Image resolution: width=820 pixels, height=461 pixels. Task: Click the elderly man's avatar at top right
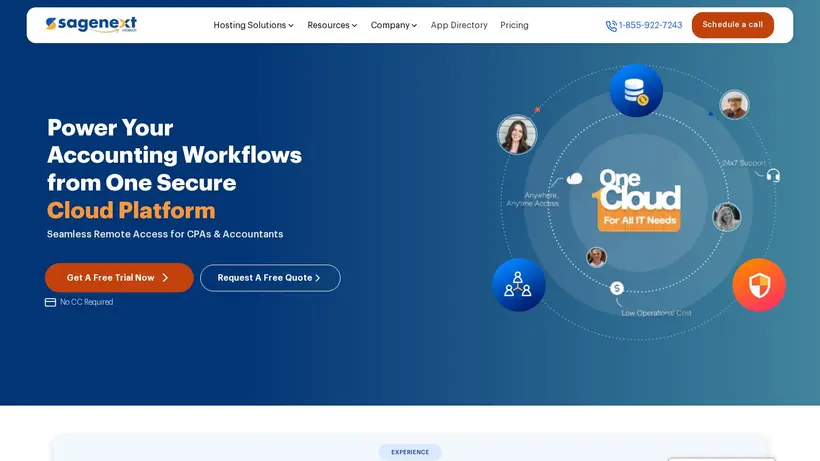tap(734, 105)
